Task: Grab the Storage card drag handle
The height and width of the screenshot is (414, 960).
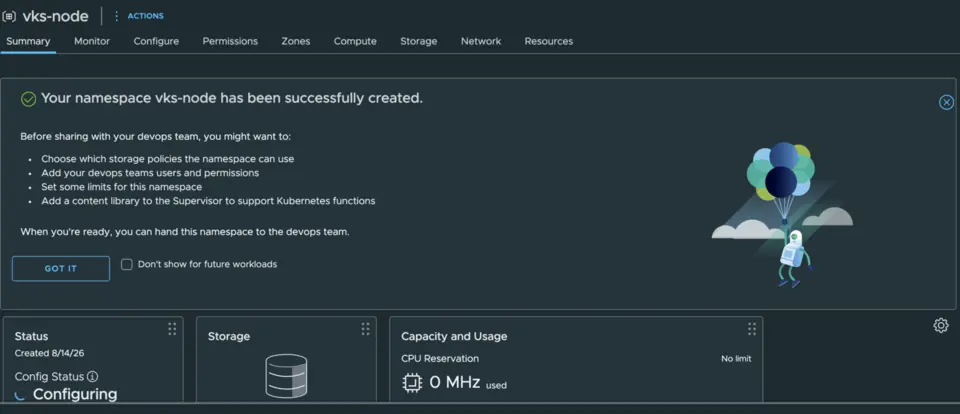Action: pos(366,329)
